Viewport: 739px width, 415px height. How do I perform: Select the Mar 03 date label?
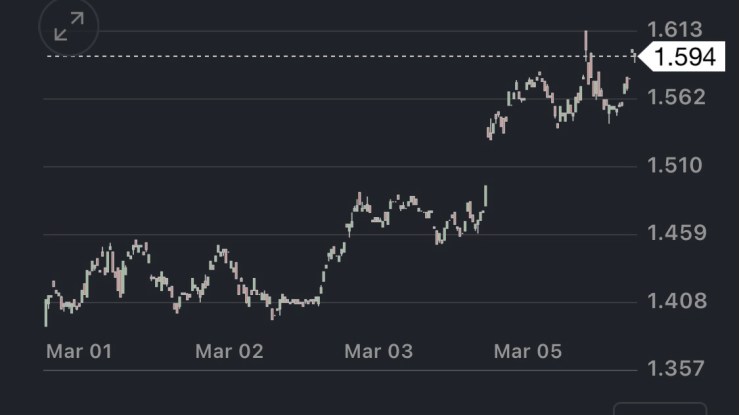point(378,351)
